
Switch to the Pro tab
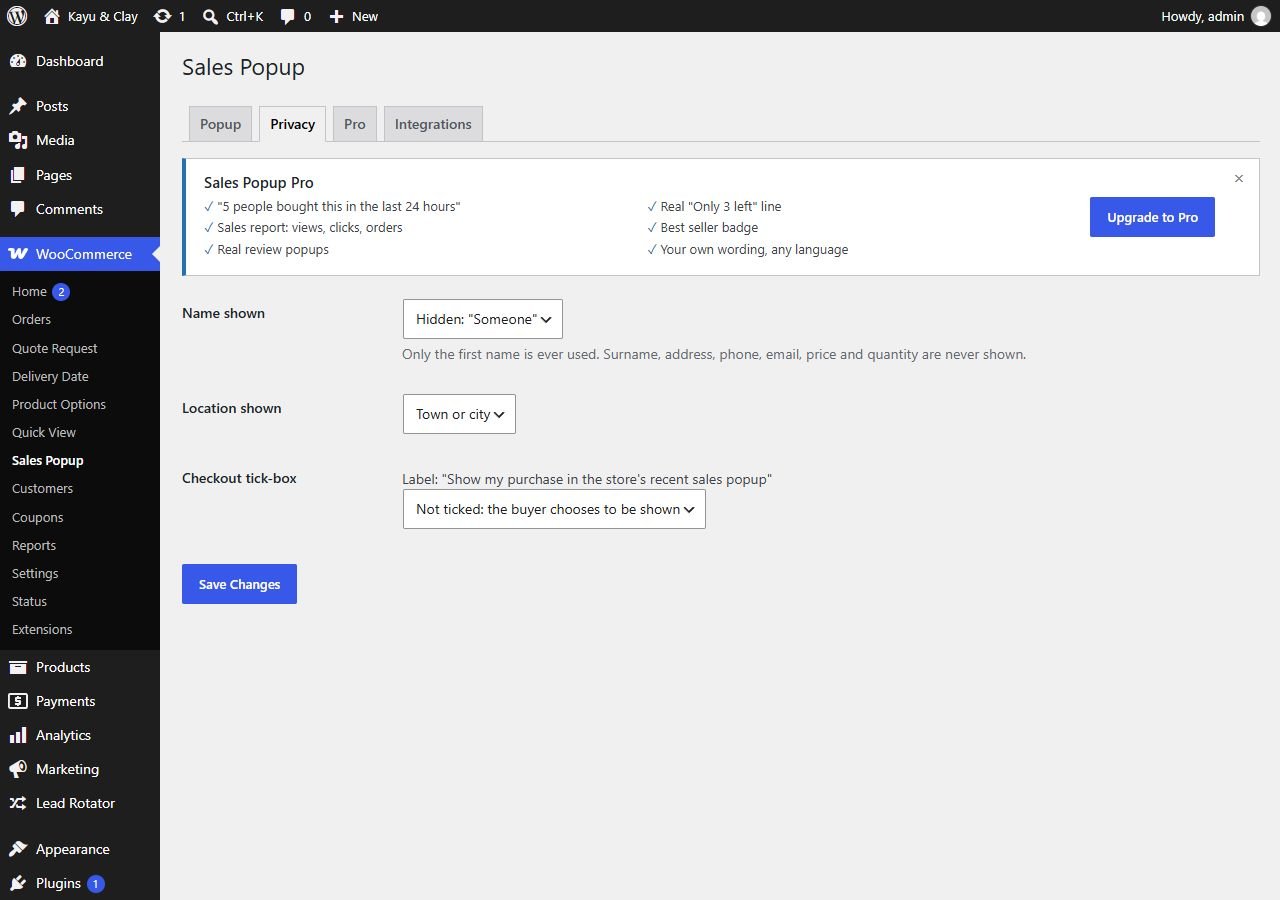click(x=355, y=124)
